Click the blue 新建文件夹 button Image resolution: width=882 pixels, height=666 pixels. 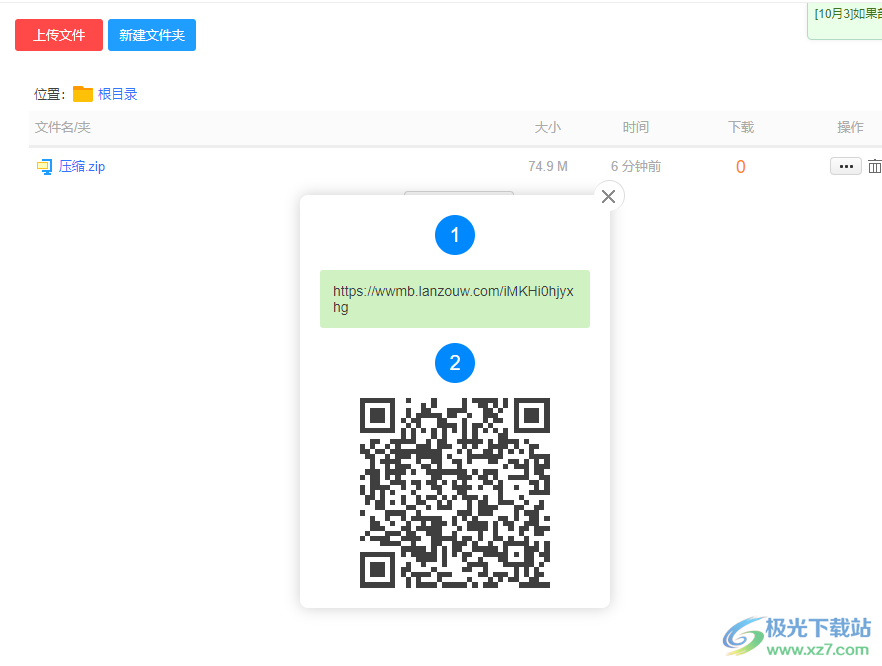pos(152,35)
